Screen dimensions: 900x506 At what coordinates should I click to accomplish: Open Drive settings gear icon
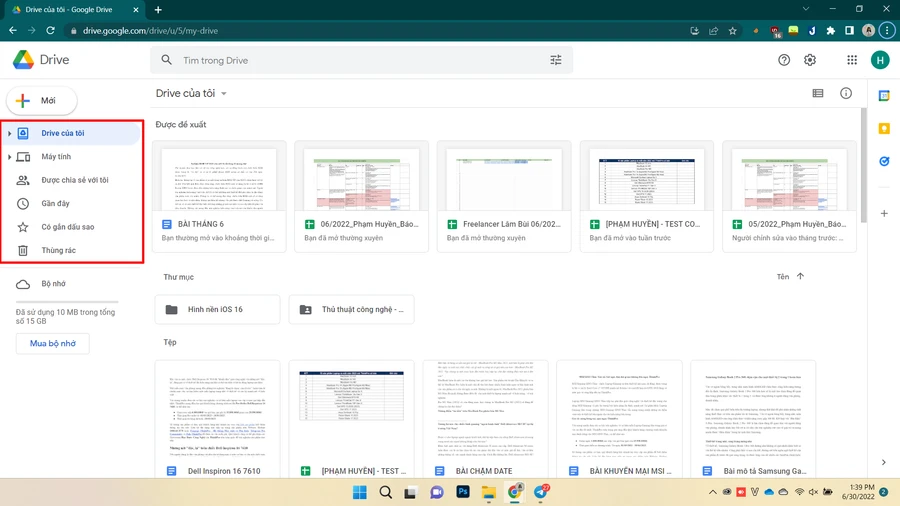810,60
